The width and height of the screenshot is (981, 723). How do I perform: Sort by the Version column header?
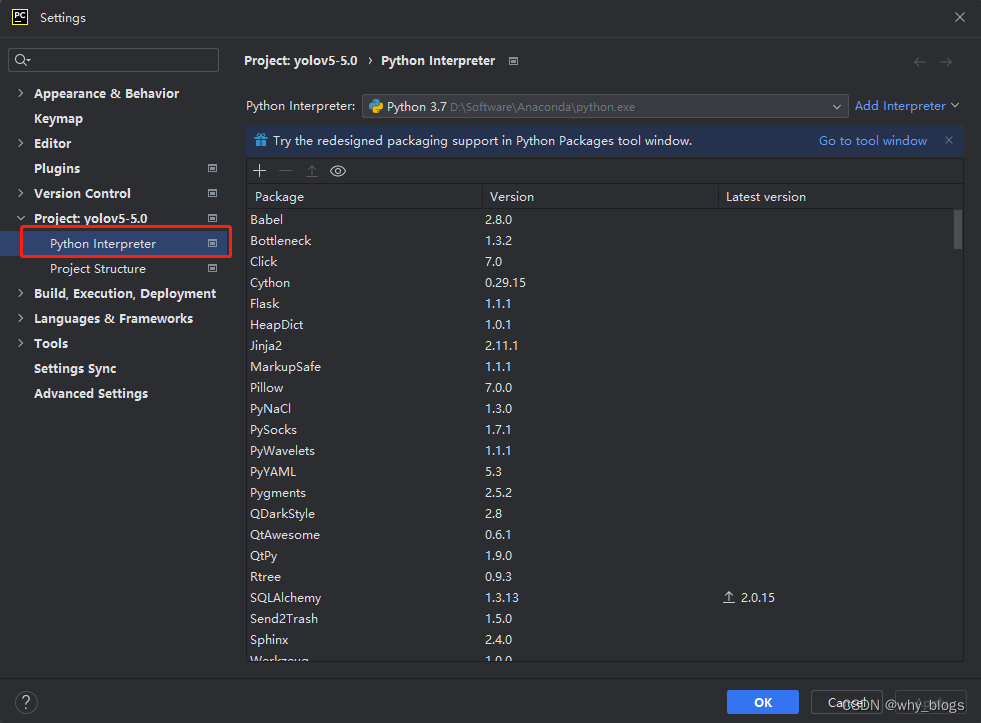click(x=601, y=196)
